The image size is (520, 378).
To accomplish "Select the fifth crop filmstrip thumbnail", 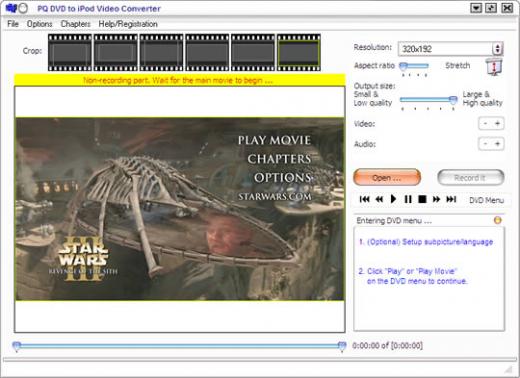I will click(253, 52).
